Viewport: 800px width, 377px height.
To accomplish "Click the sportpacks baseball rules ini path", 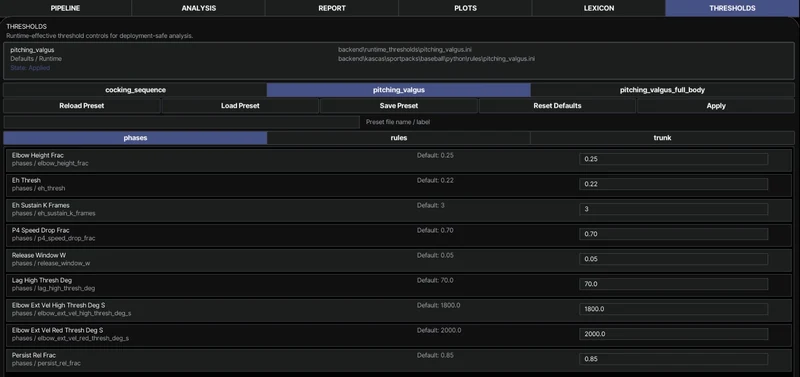I will pyautogui.click(x=436, y=59).
